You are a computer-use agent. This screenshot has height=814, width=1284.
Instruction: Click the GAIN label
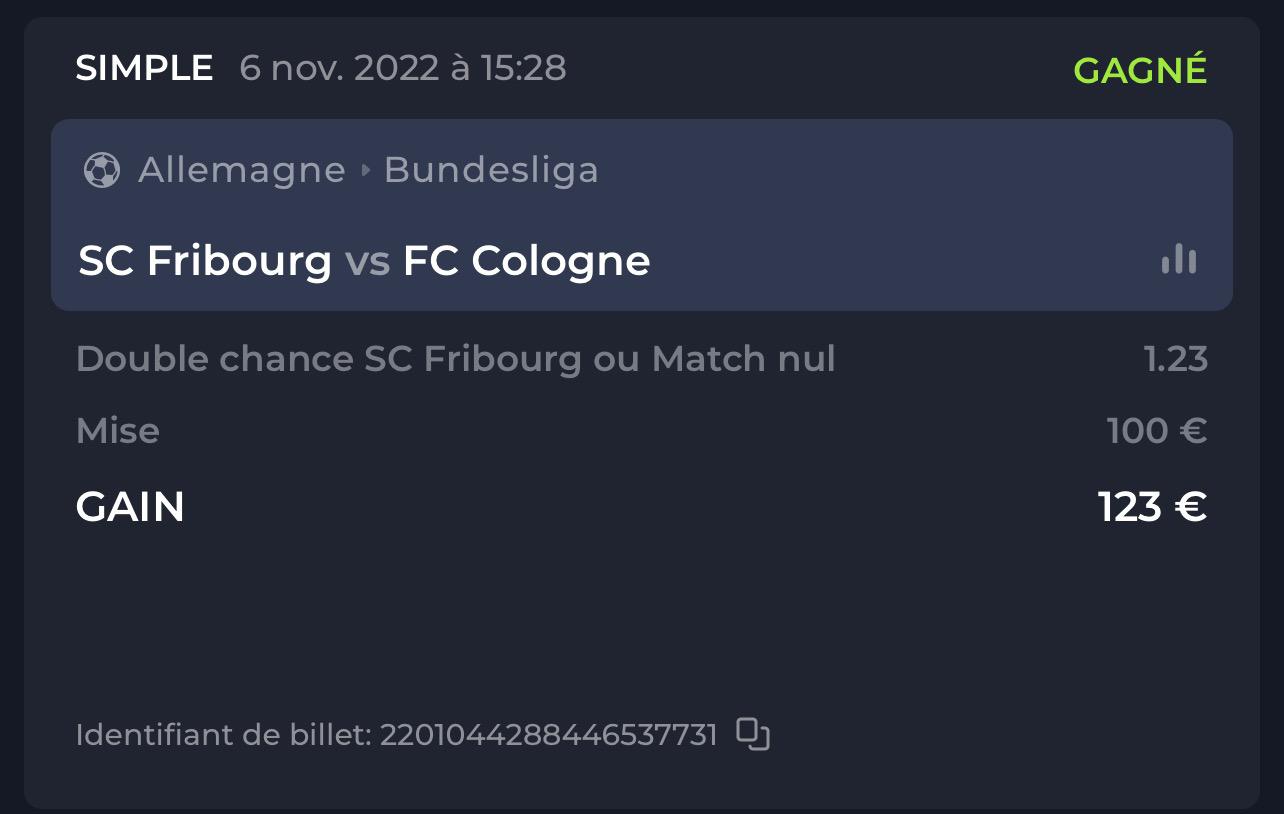coord(130,508)
